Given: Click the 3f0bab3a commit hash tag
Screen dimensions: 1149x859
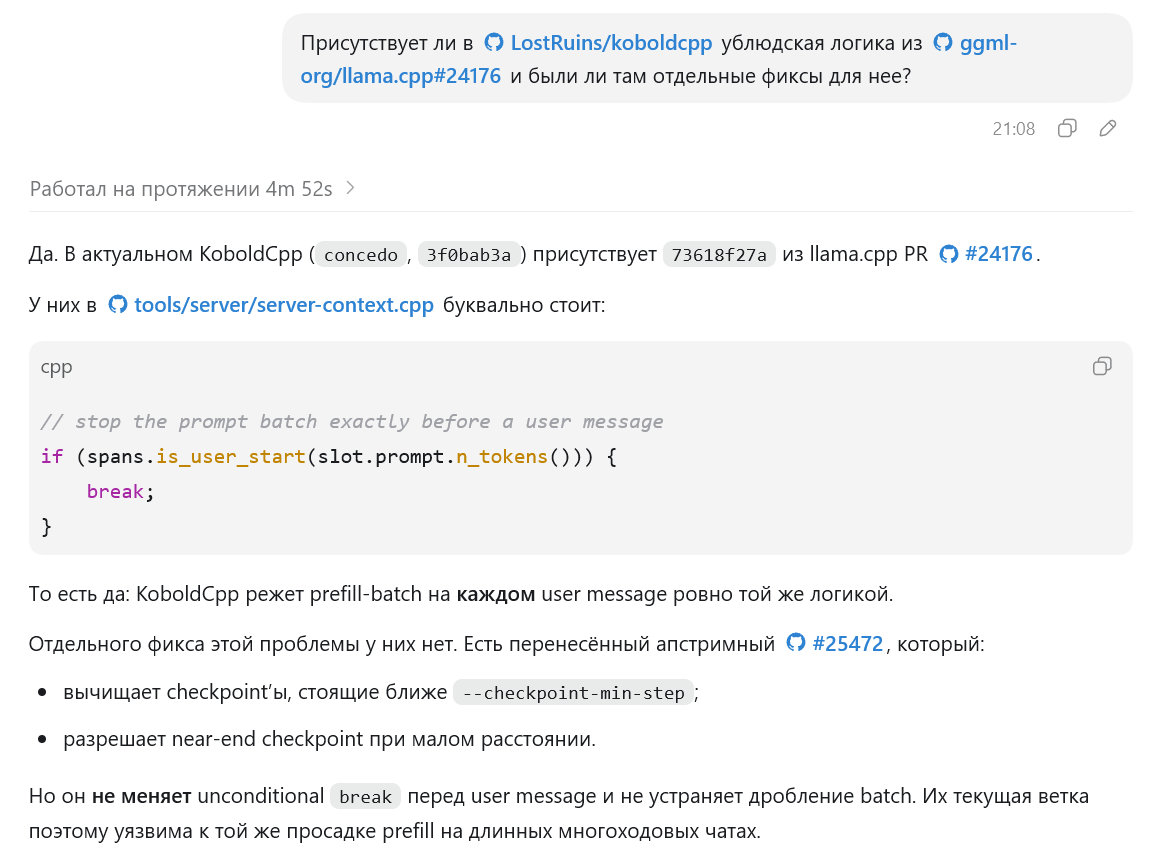Looking at the screenshot, I should coord(469,254).
